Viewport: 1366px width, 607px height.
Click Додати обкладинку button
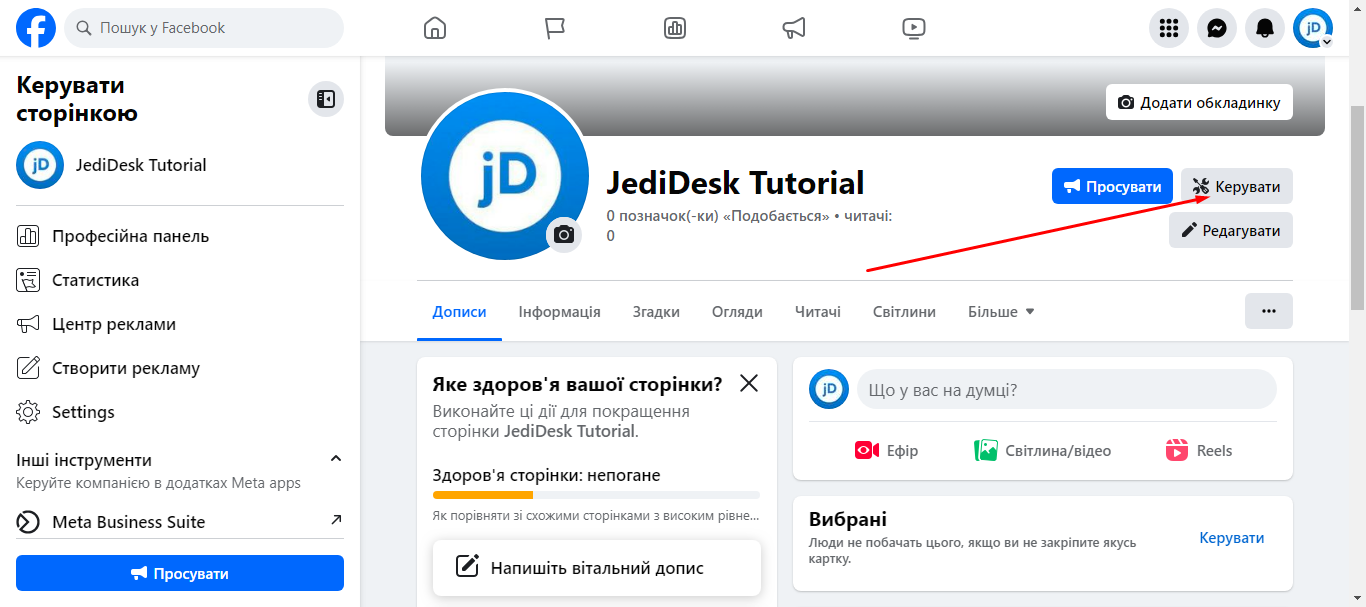tap(1199, 102)
